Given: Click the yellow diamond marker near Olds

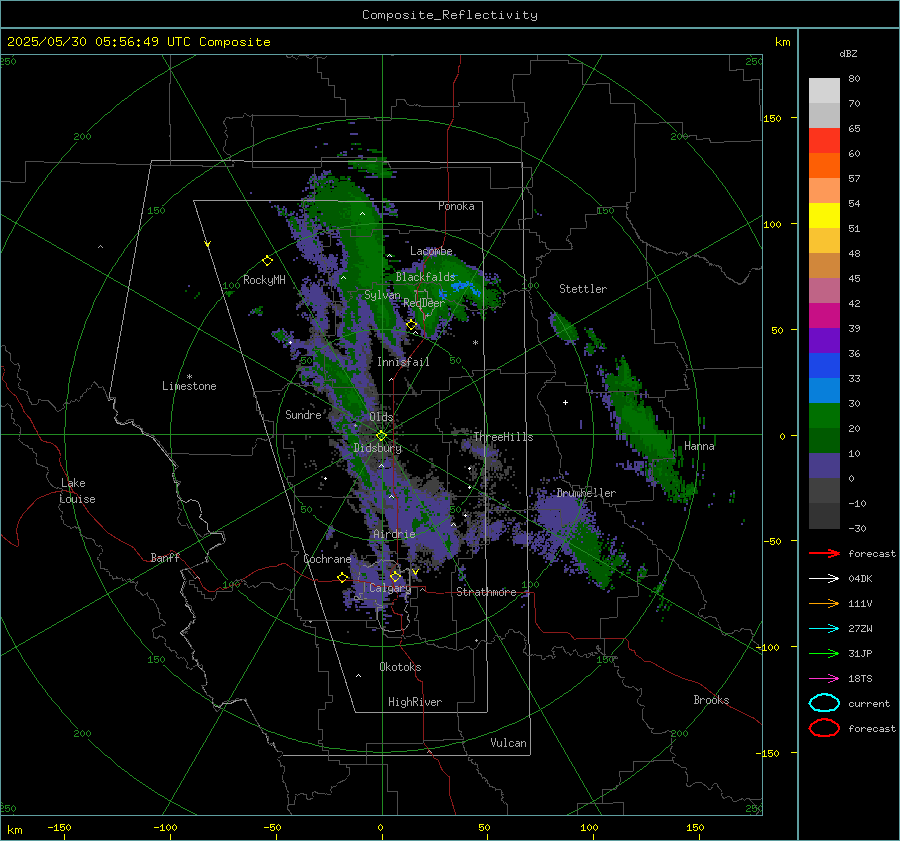Looking at the screenshot, I should [381, 436].
